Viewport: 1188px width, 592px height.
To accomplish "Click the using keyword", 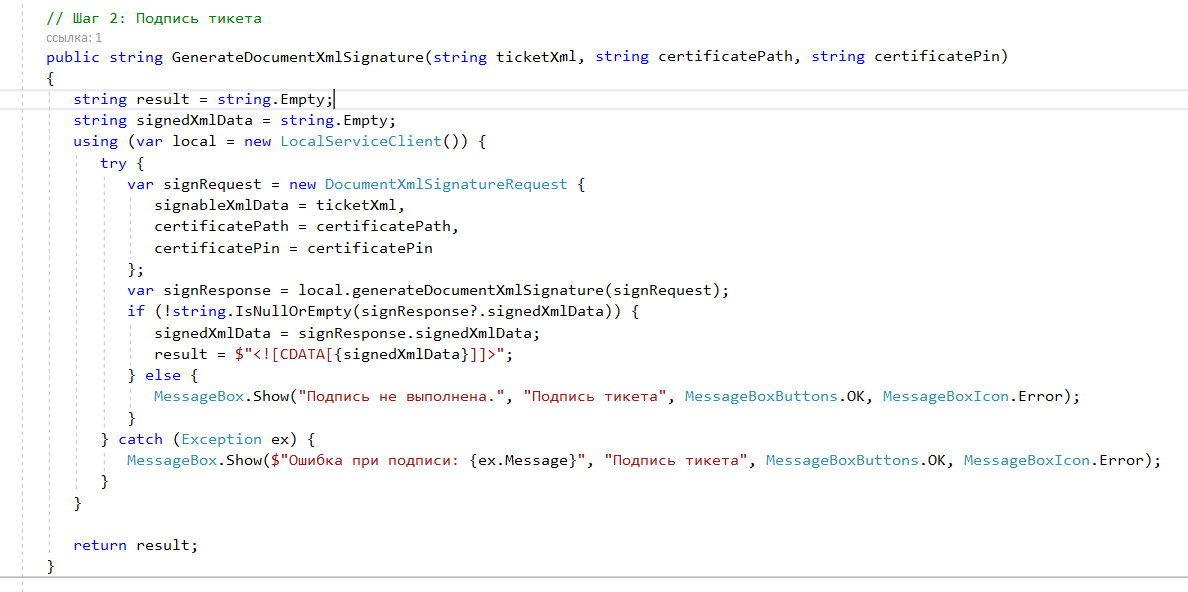I will (95, 141).
